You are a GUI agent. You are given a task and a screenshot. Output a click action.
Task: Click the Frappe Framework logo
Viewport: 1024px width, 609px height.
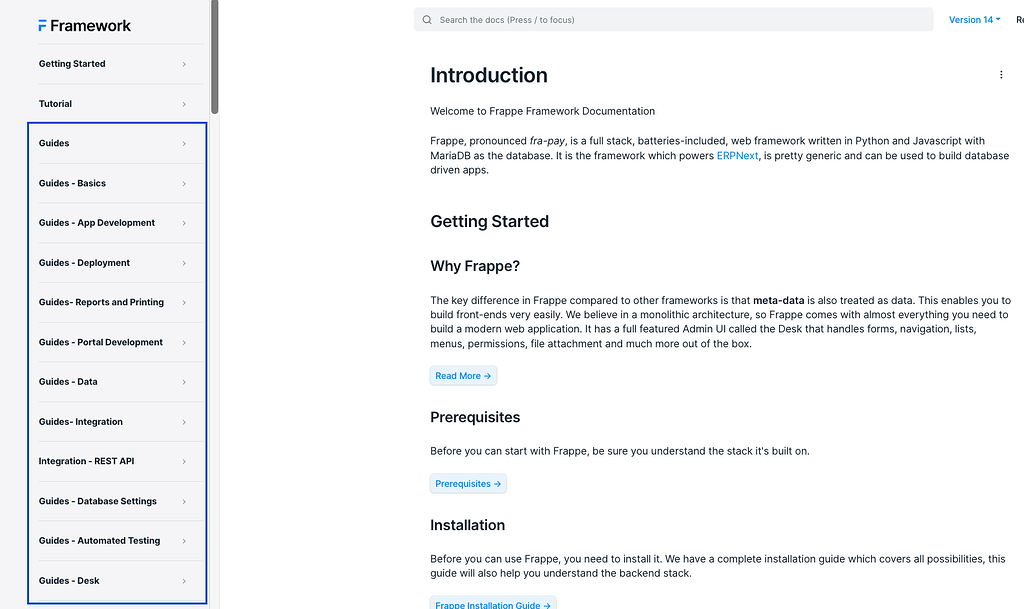84,25
